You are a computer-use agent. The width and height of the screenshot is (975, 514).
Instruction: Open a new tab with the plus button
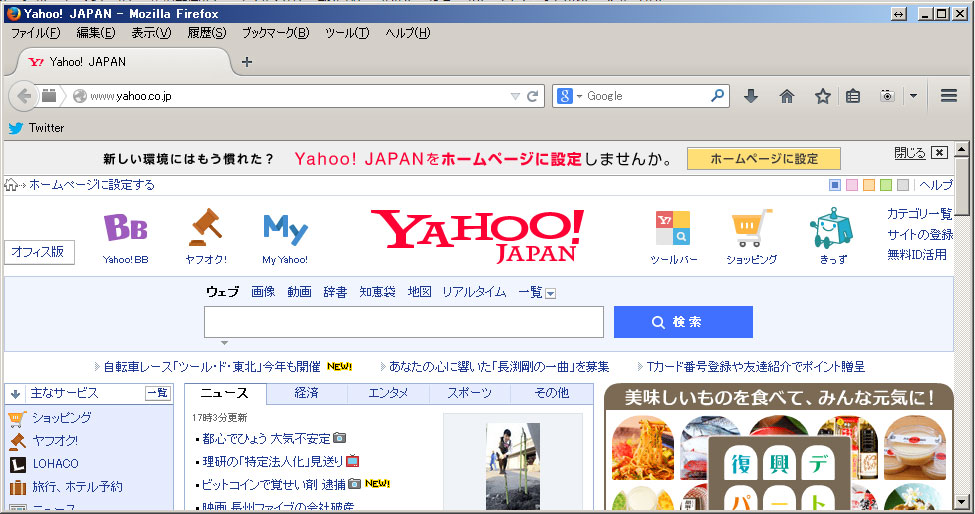click(x=247, y=62)
